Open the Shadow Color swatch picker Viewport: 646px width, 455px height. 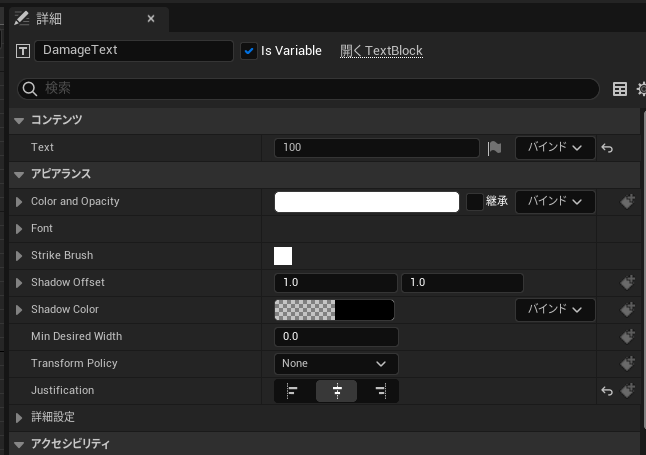pos(335,310)
